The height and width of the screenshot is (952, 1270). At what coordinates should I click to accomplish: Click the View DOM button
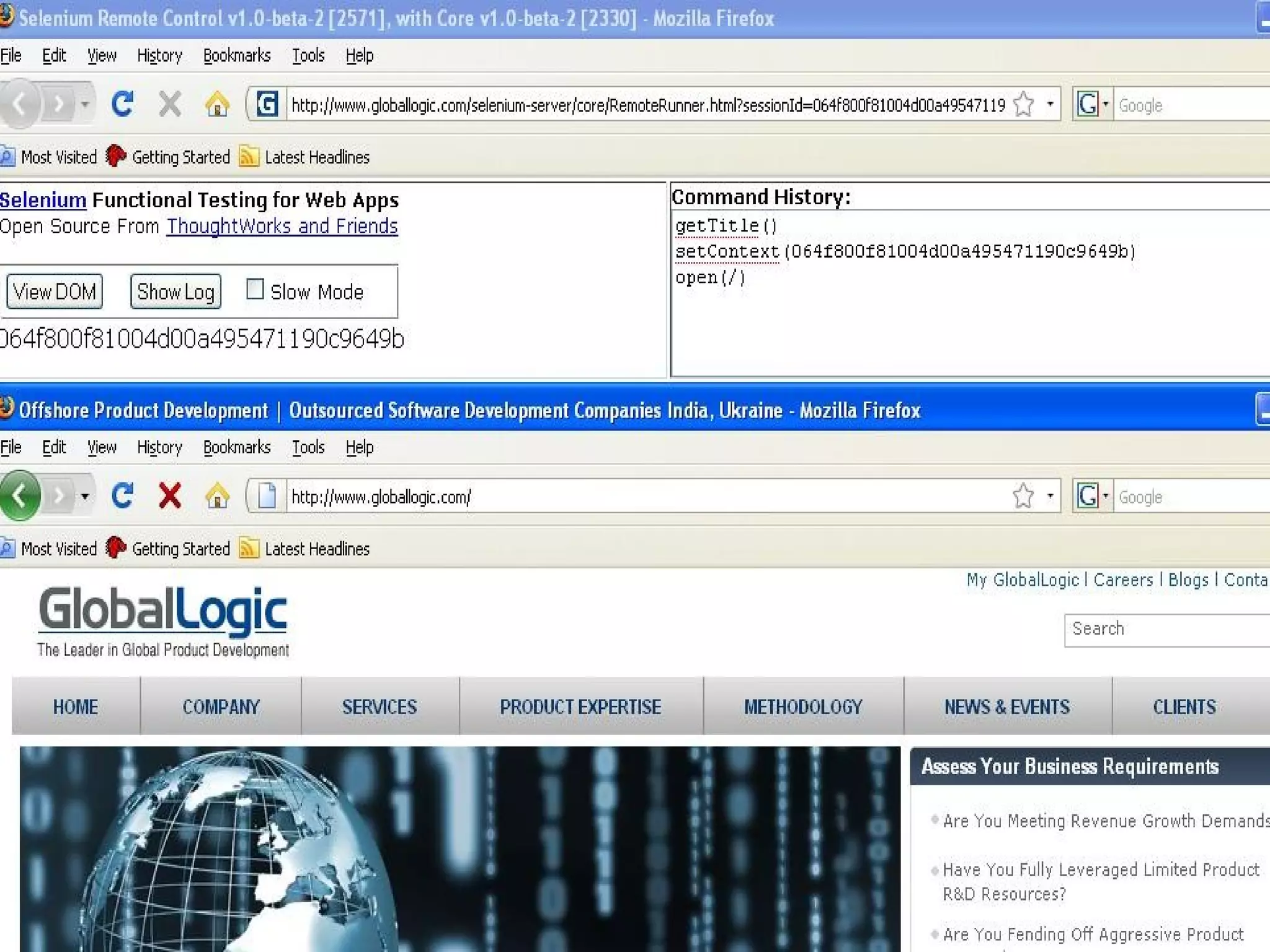55,292
